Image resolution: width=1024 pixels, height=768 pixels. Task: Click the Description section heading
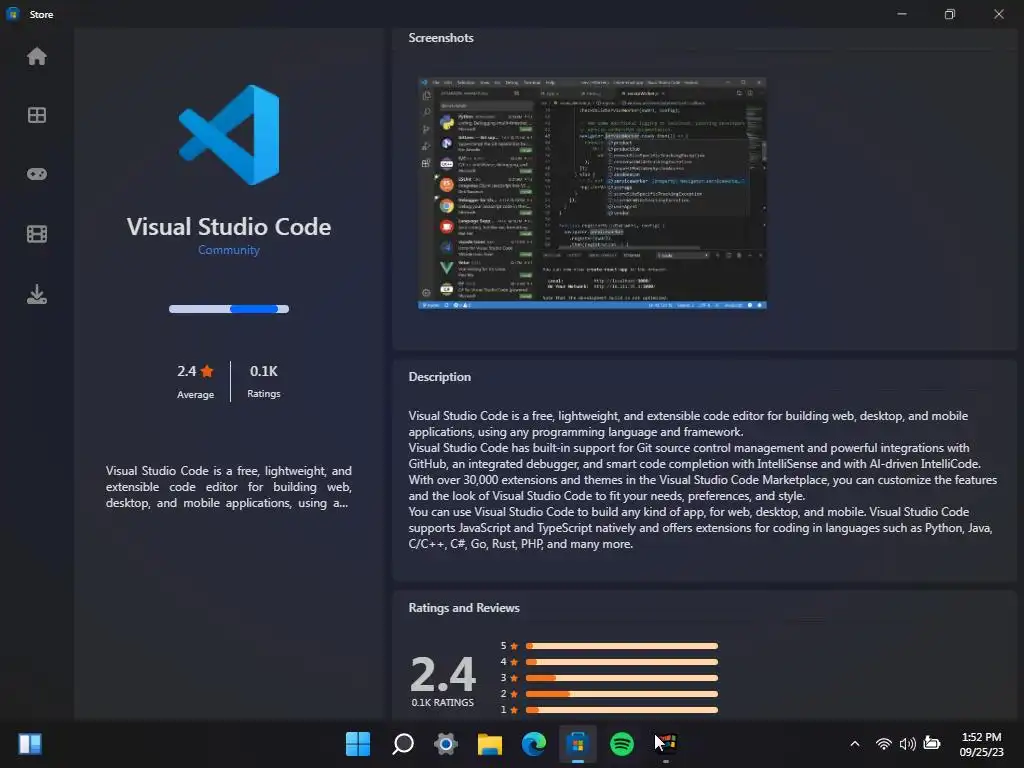pos(440,377)
